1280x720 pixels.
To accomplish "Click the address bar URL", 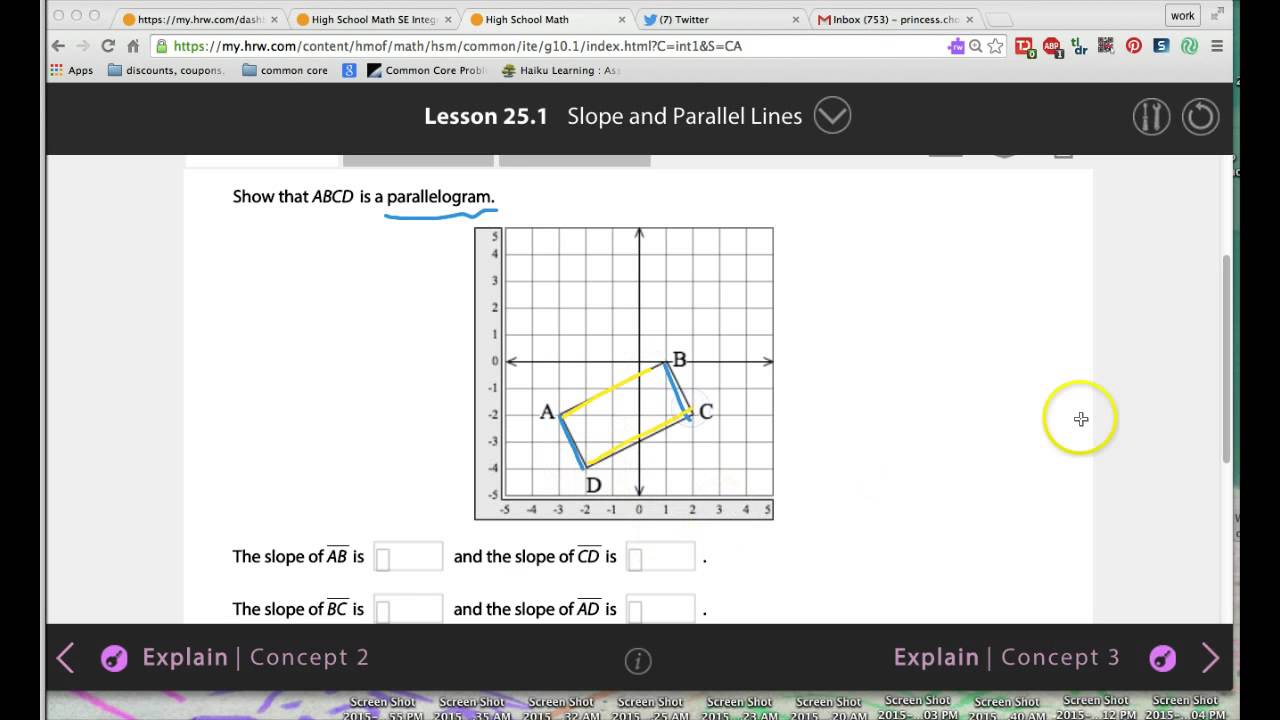I will [x=457, y=46].
